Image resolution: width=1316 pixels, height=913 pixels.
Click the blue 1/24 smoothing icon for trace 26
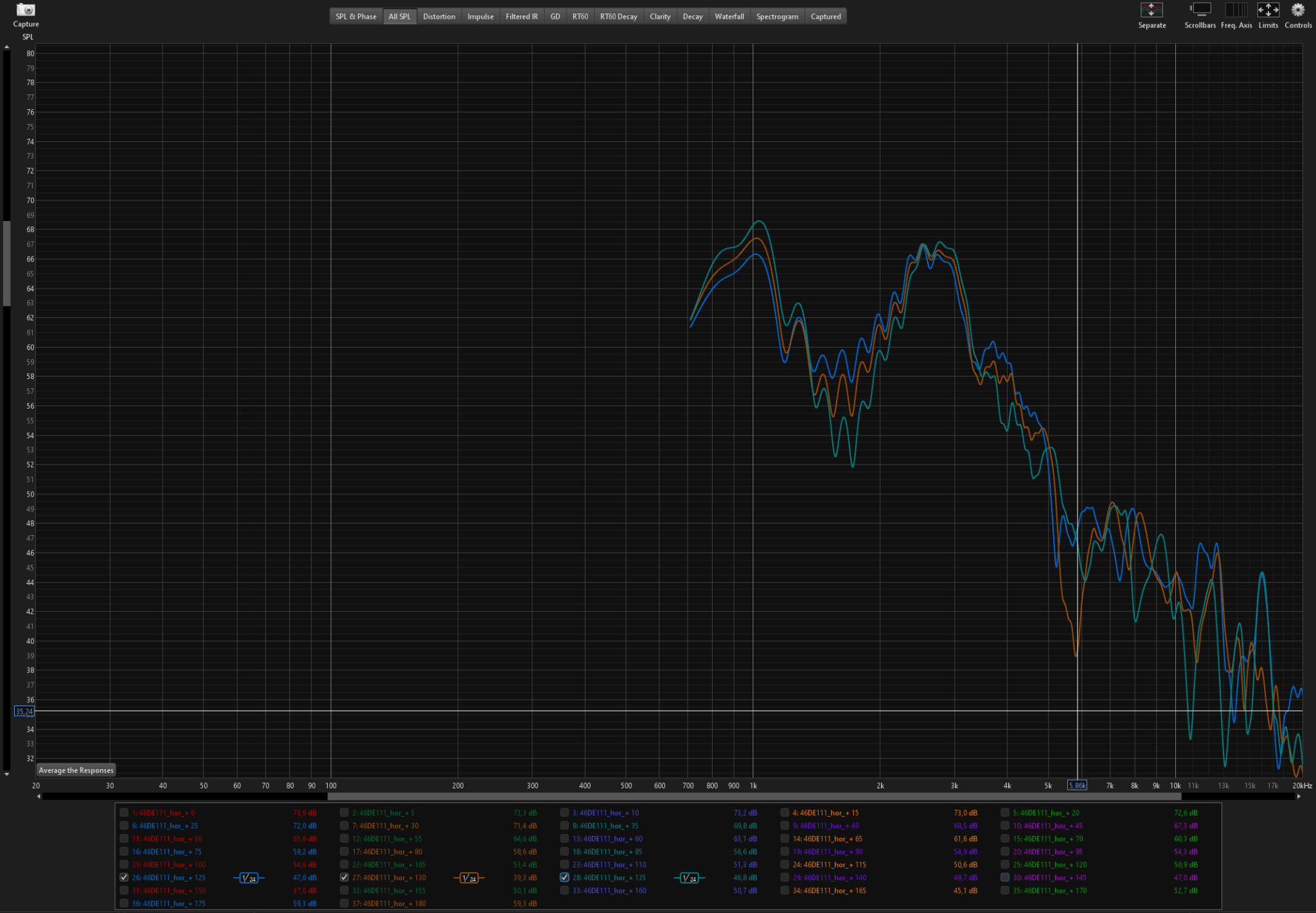(x=249, y=878)
